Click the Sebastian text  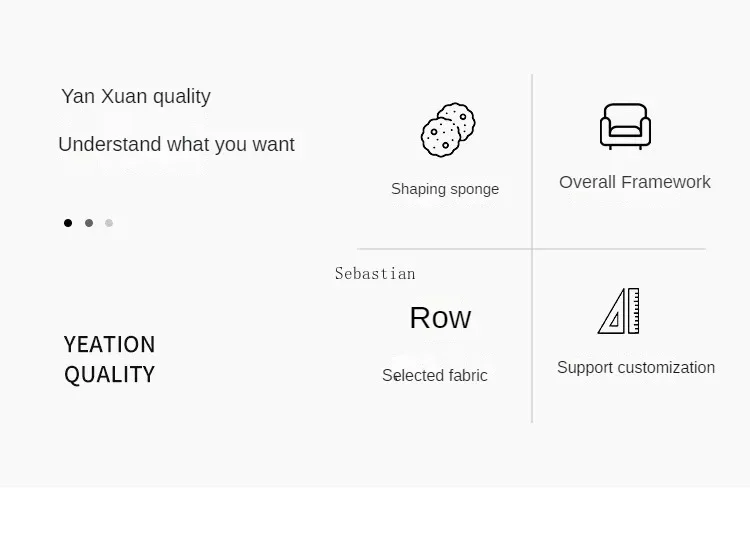pyautogui.click(x=375, y=273)
